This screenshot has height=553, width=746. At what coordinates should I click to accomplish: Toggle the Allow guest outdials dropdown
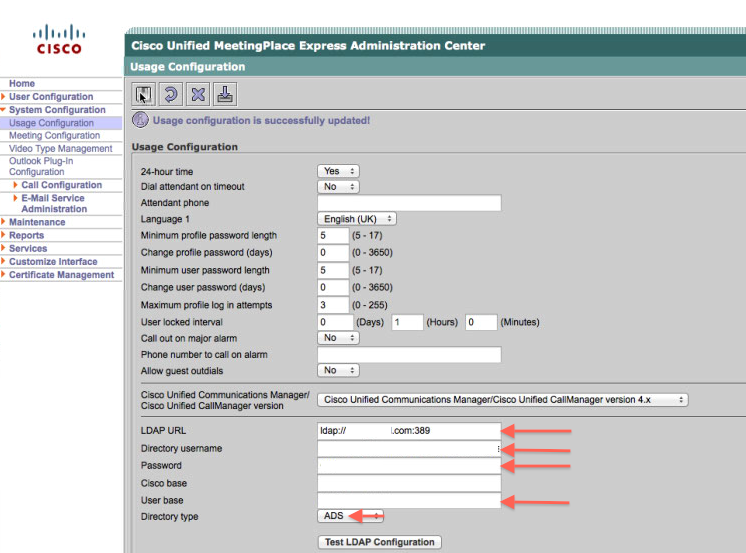[337, 370]
